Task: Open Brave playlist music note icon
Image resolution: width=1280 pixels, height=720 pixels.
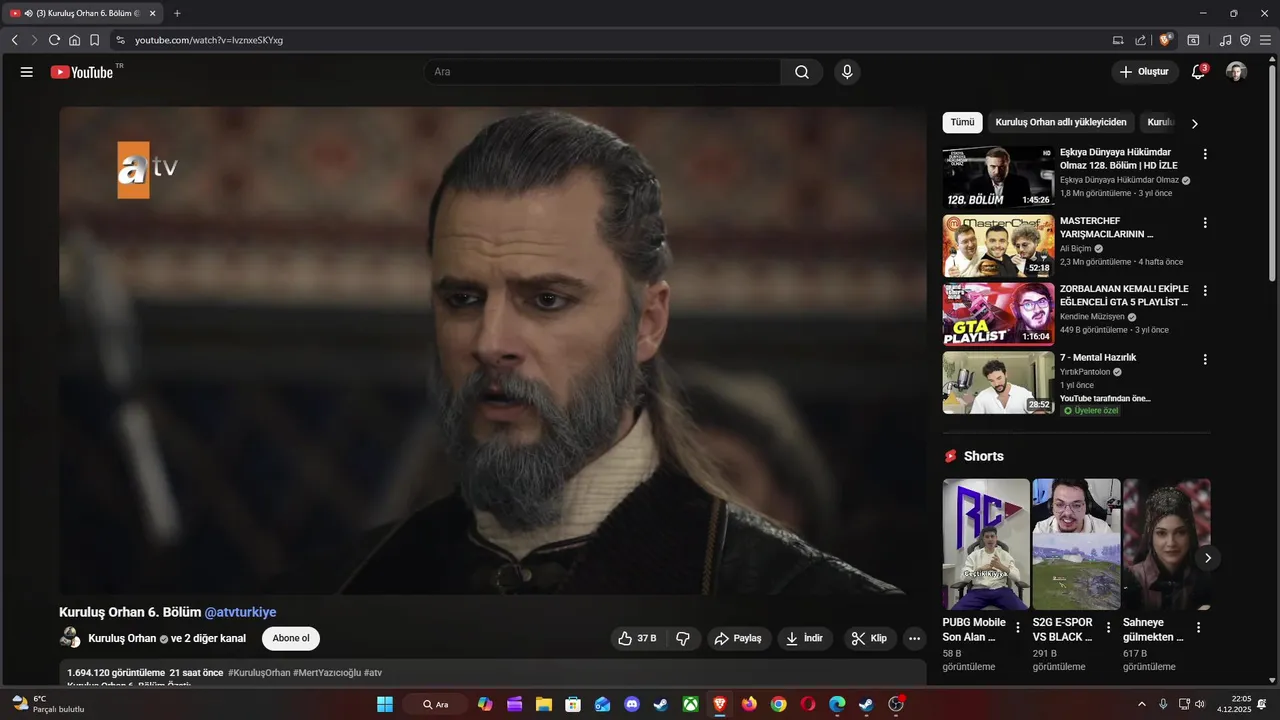Action: coord(1226,40)
